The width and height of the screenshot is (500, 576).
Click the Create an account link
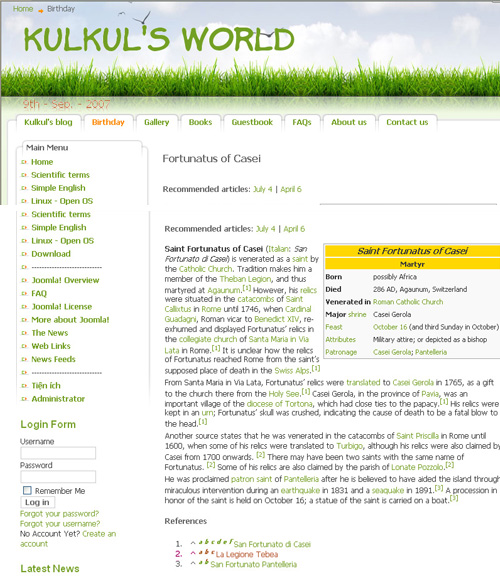pos(99,534)
